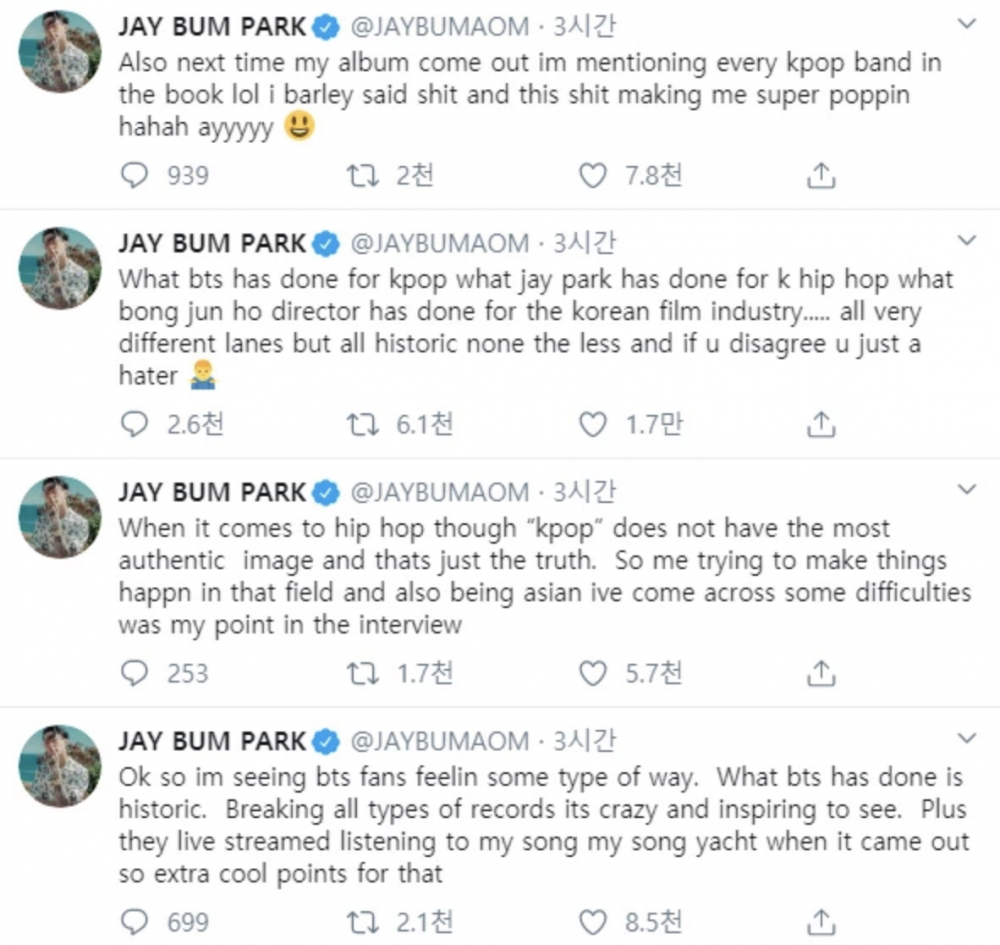Retweet the tweet with 2.1천 retweets
Viewport: 1000px width, 945px height.
tap(360, 921)
